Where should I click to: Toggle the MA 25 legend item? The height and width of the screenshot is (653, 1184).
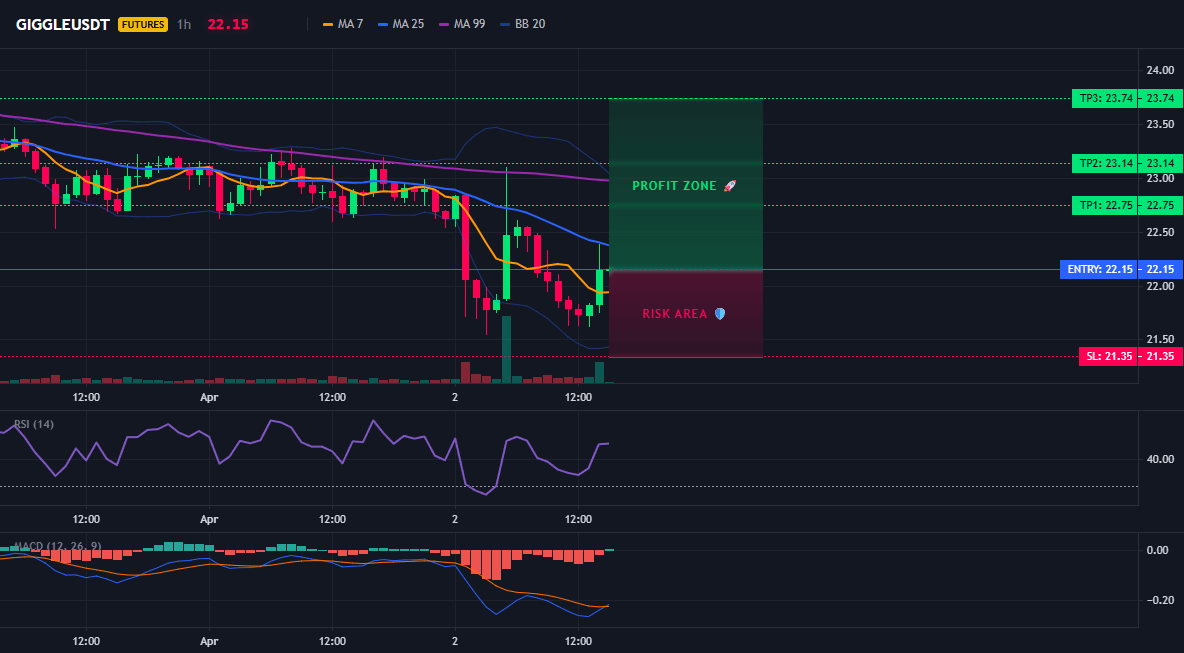[x=400, y=24]
